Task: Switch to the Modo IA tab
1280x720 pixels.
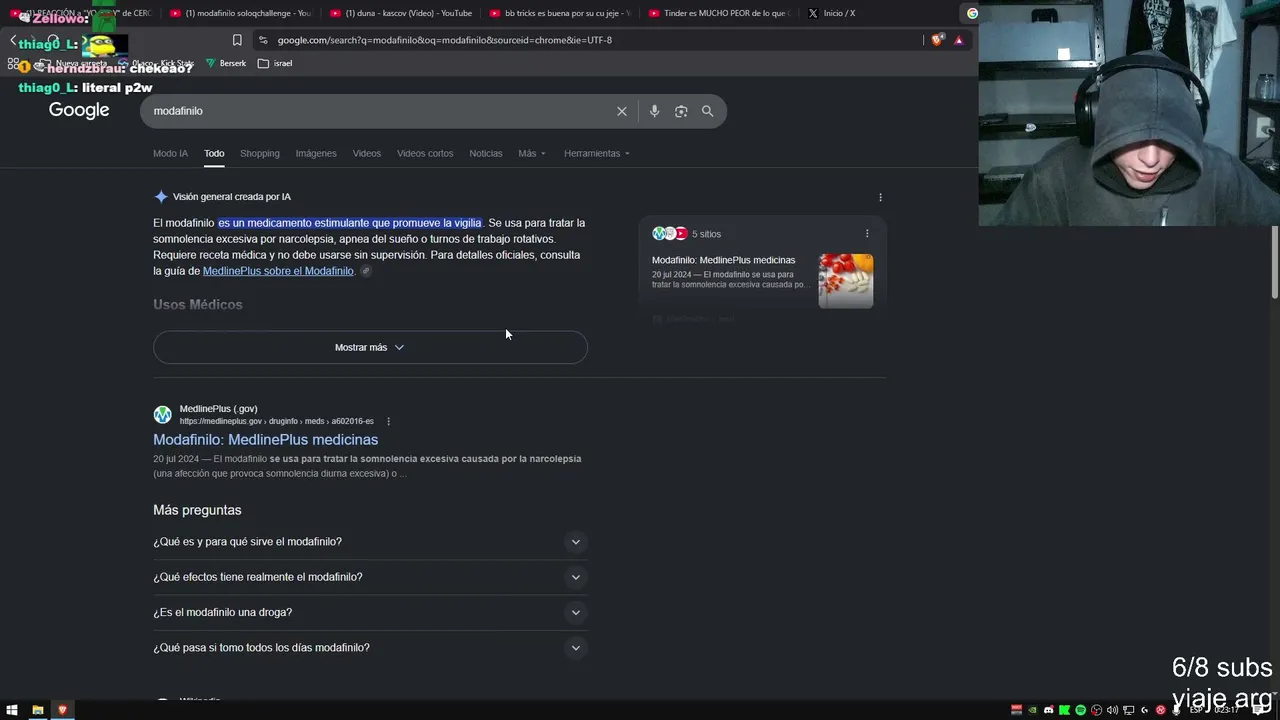Action: pos(170,153)
